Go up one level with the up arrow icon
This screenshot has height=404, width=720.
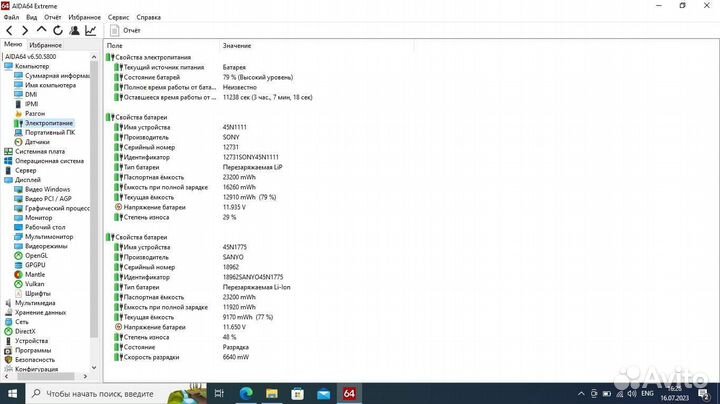pyautogui.click(x=41, y=30)
